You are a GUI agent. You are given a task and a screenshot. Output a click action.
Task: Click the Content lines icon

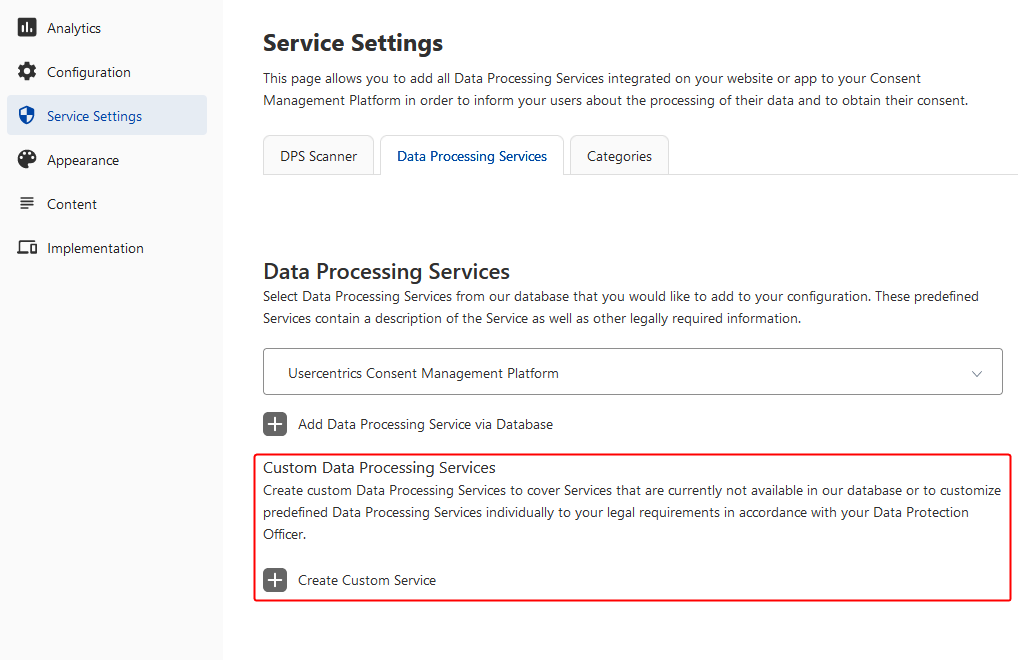[x=27, y=204]
